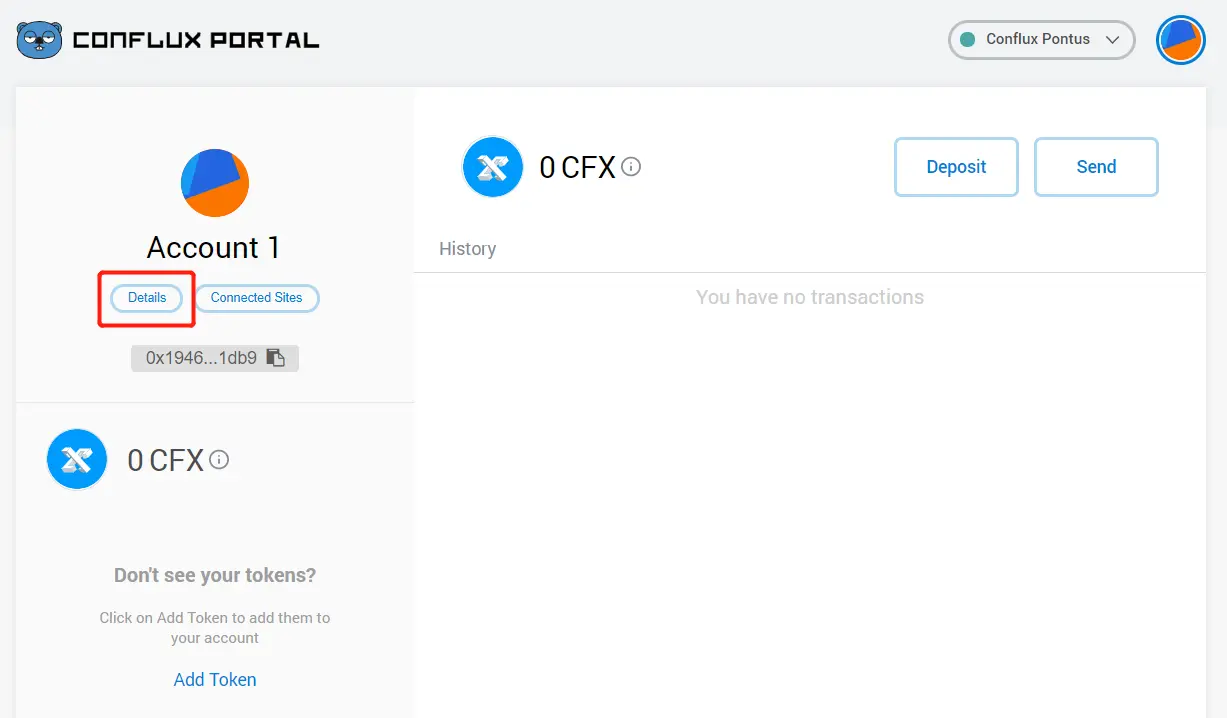This screenshot has height=718, width=1227.
Task: Click the Deposit button
Action: [x=956, y=167]
